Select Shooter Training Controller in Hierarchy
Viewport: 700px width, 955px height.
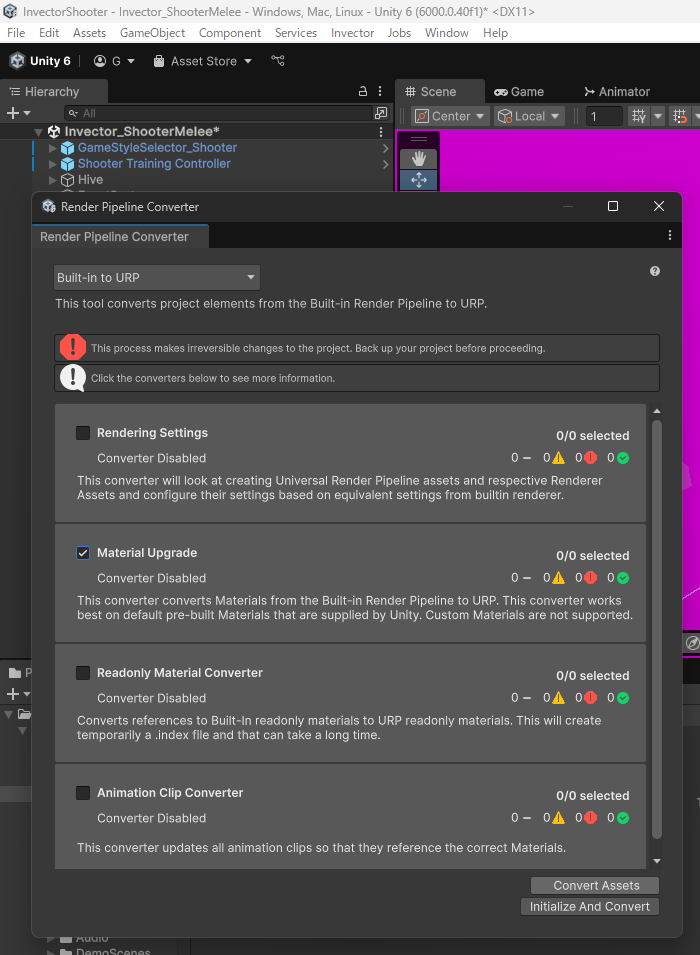coord(154,164)
